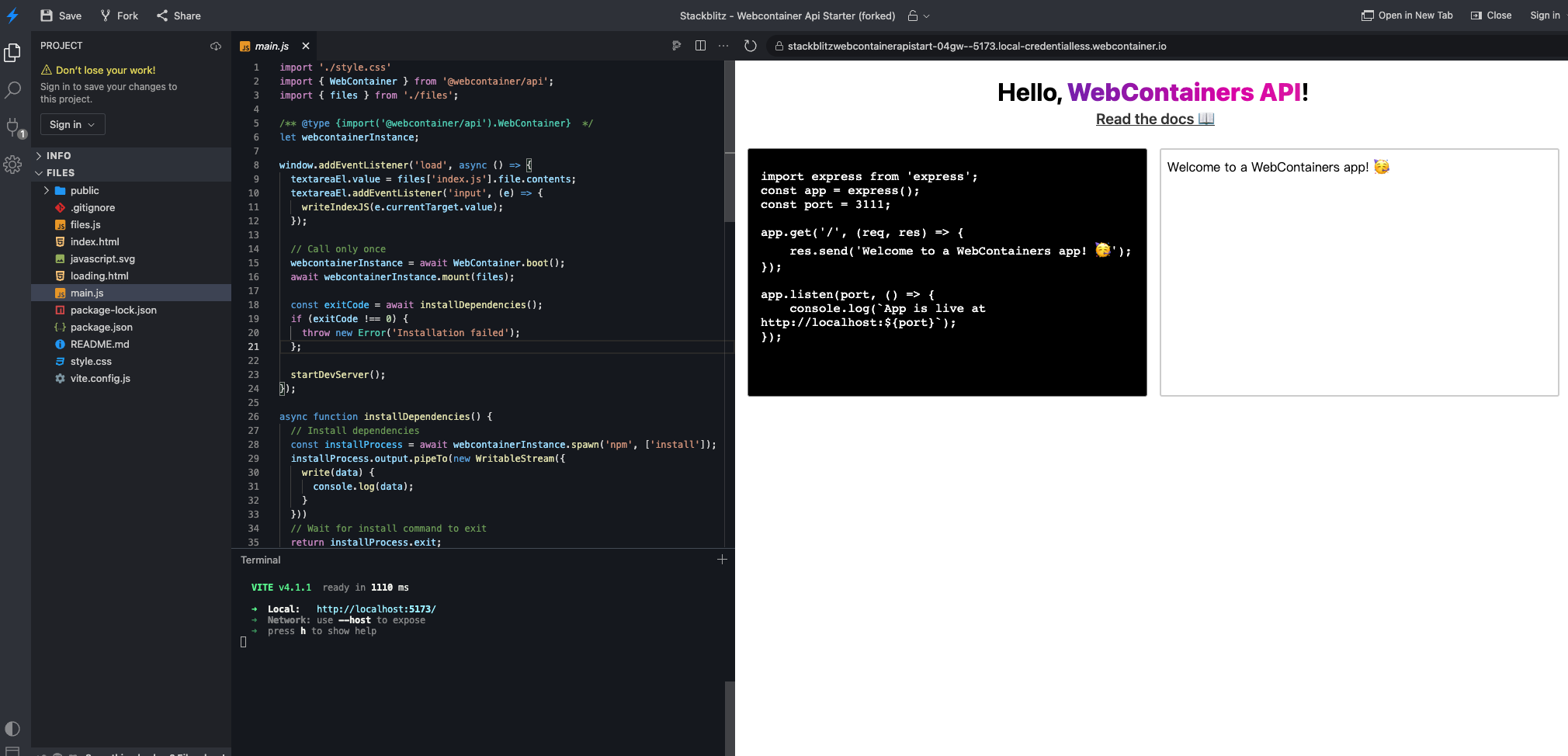
Task: Save the project
Action: (x=61, y=16)
